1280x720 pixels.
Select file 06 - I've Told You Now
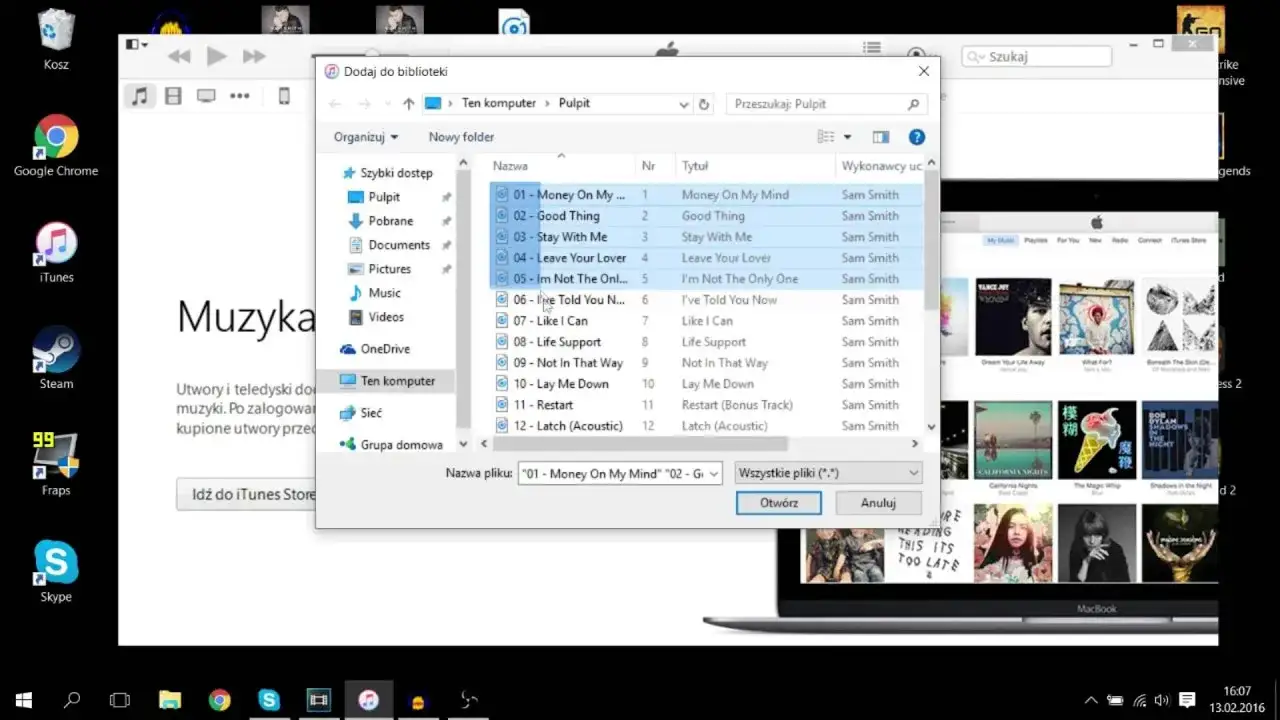click(569, 300)
